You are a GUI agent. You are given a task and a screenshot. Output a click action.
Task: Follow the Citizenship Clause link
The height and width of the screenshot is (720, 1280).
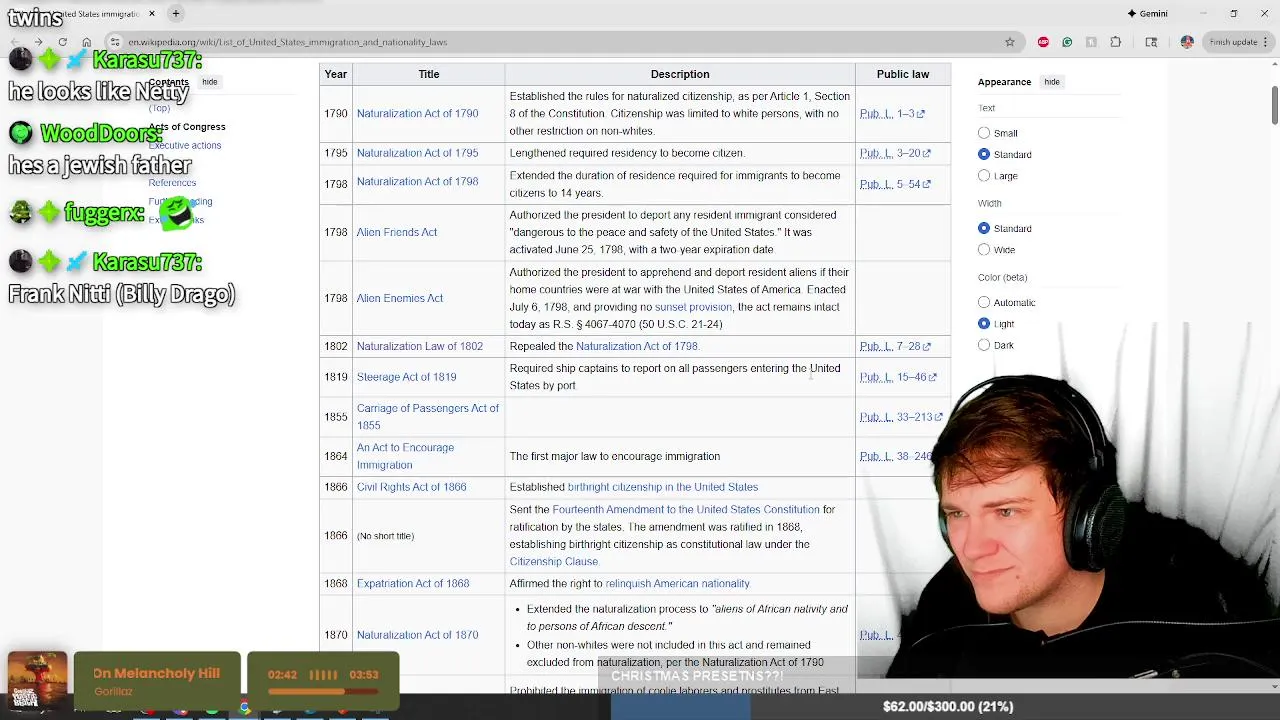point(554,561)
